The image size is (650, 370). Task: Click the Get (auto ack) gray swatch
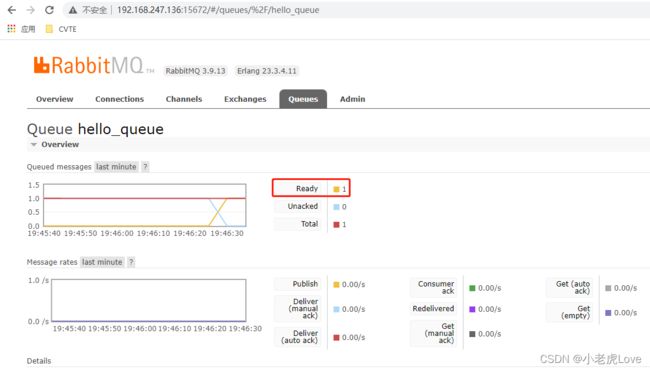point(608,288)
